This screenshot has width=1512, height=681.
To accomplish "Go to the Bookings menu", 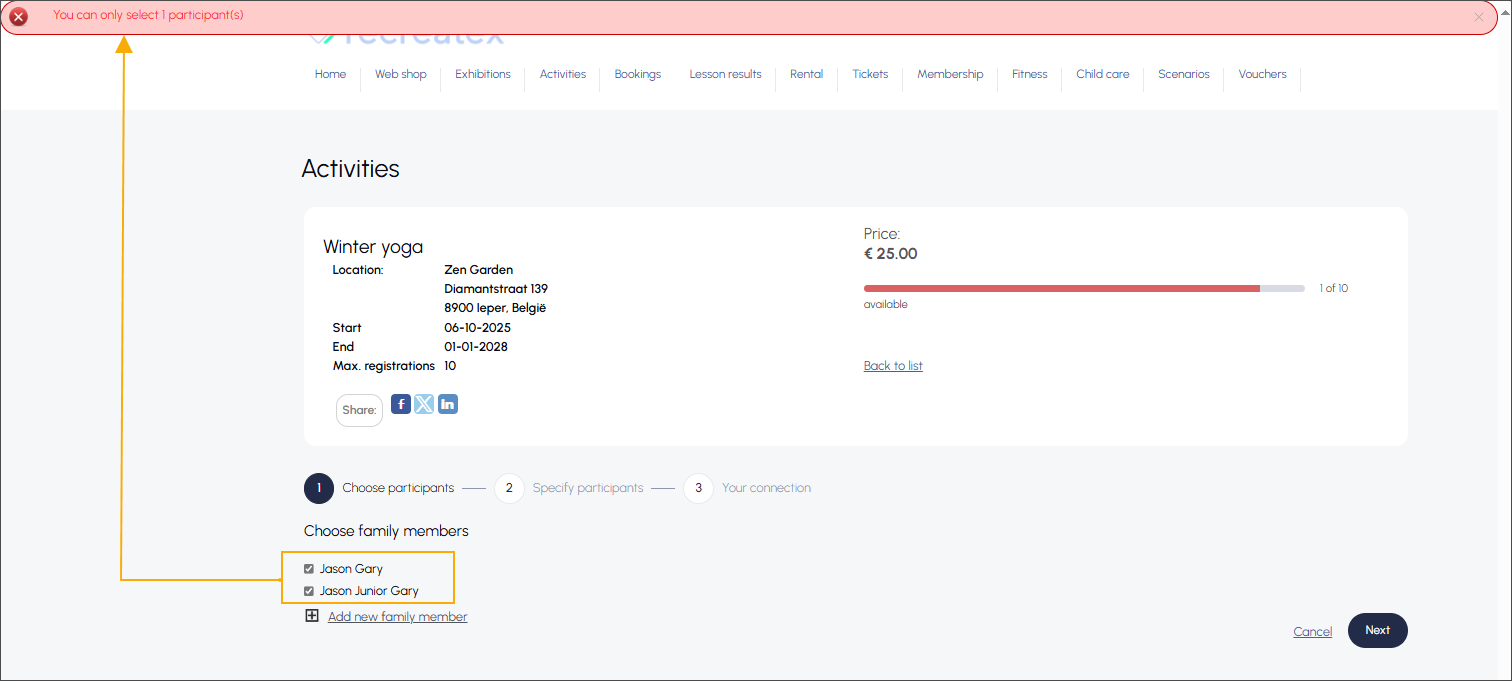I will [x=637, y=74].
